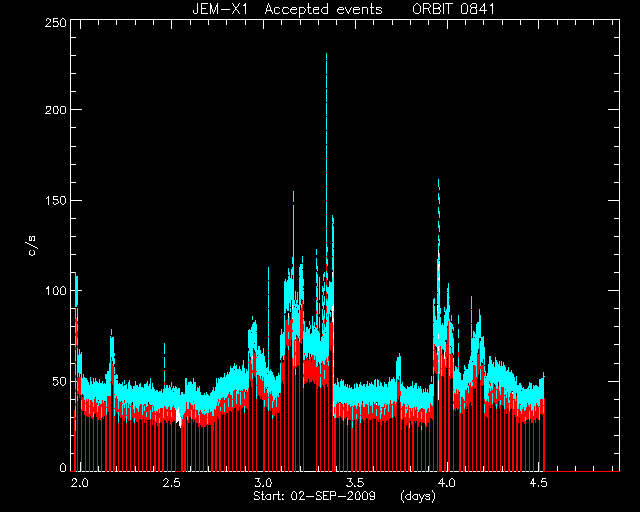Click the 3.0 x-axis tick label
Viewport: 640px width, 512px height.
(x=263, y=483)
